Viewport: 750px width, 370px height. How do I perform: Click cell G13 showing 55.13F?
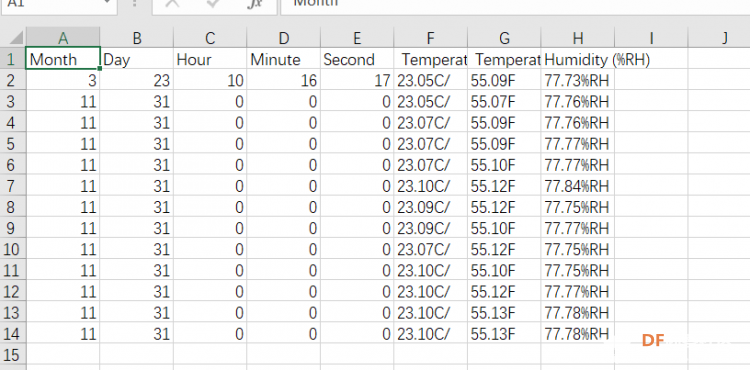click(x=504, y=312)
